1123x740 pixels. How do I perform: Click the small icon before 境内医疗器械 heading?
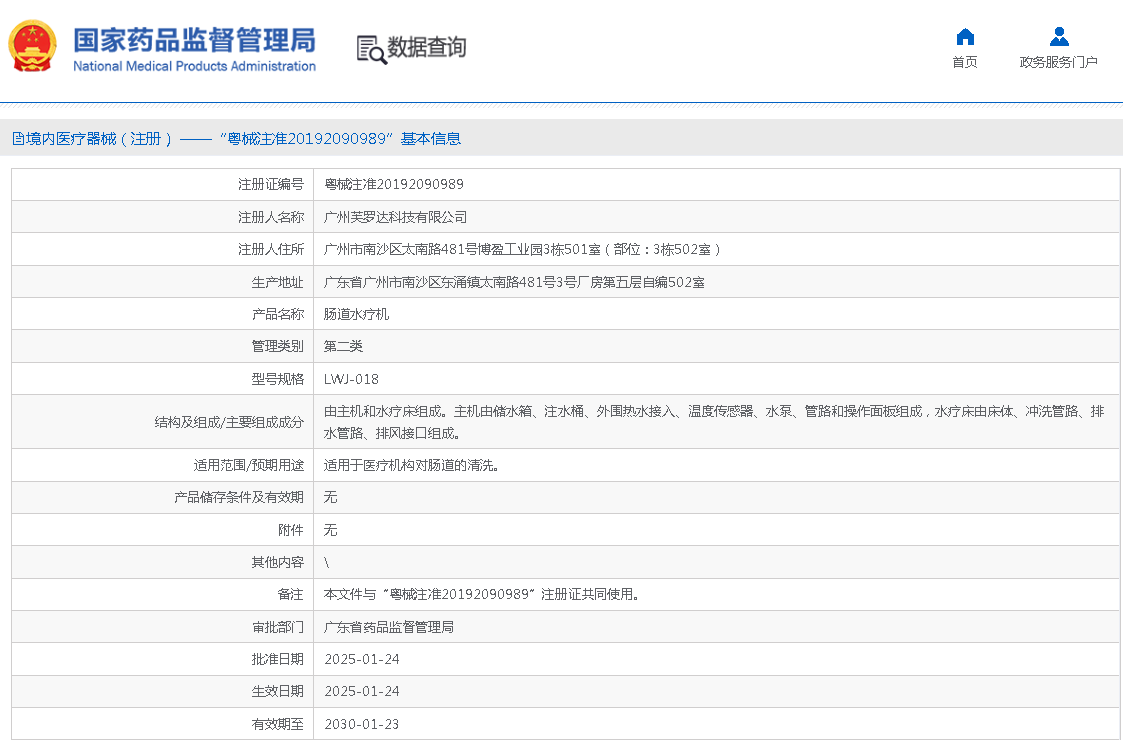click(18, 139)
